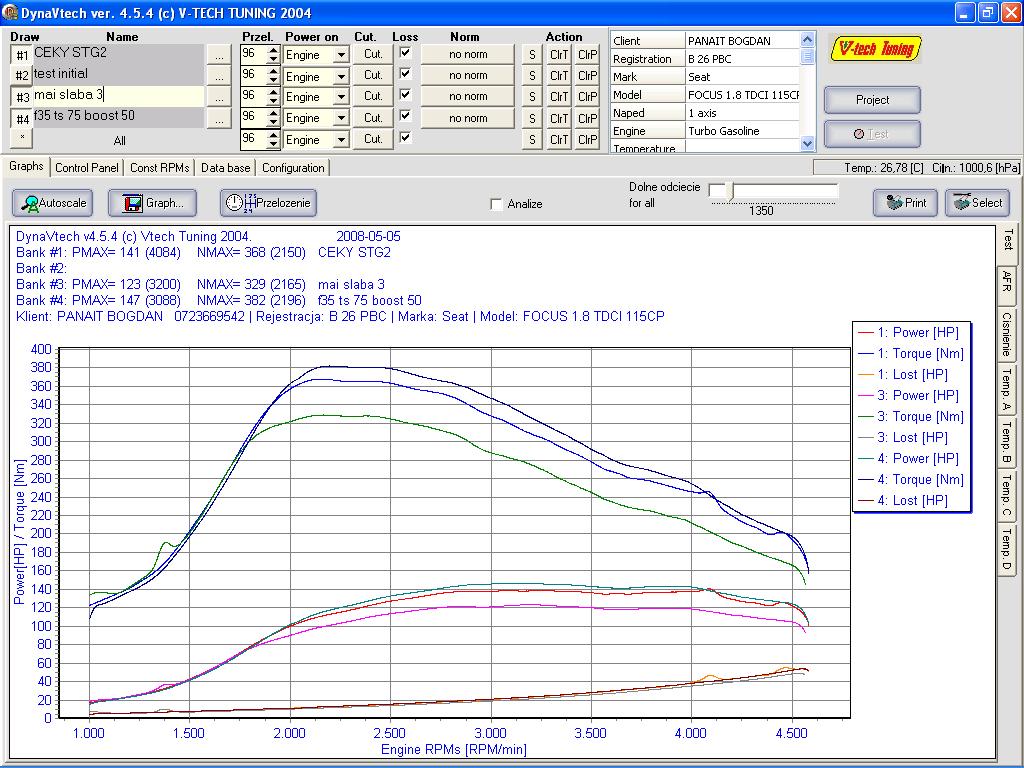Click the mai slaba 3 name field
The image size is (1024, 768).
click(x=118, y=95)
